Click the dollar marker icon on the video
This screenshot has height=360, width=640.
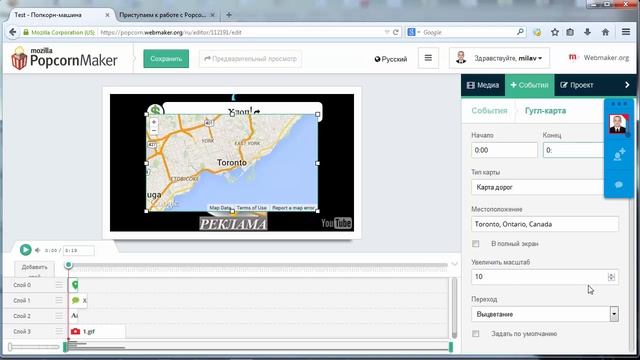[155, 110]
